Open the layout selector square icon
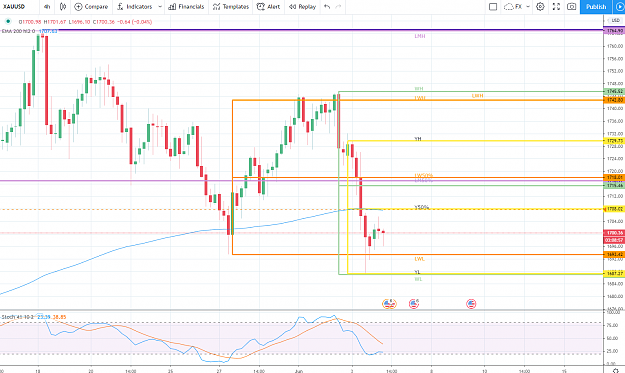Screen dimensions: 625x373 point(493,6)
